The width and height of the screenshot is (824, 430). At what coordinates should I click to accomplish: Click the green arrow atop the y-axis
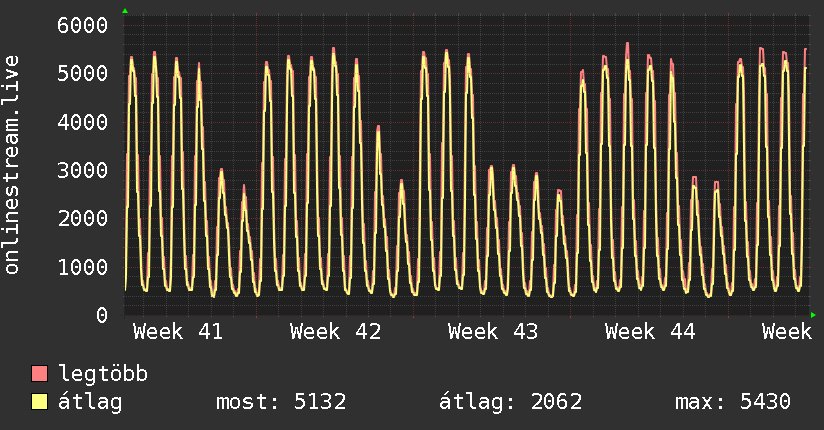[125, 11]
